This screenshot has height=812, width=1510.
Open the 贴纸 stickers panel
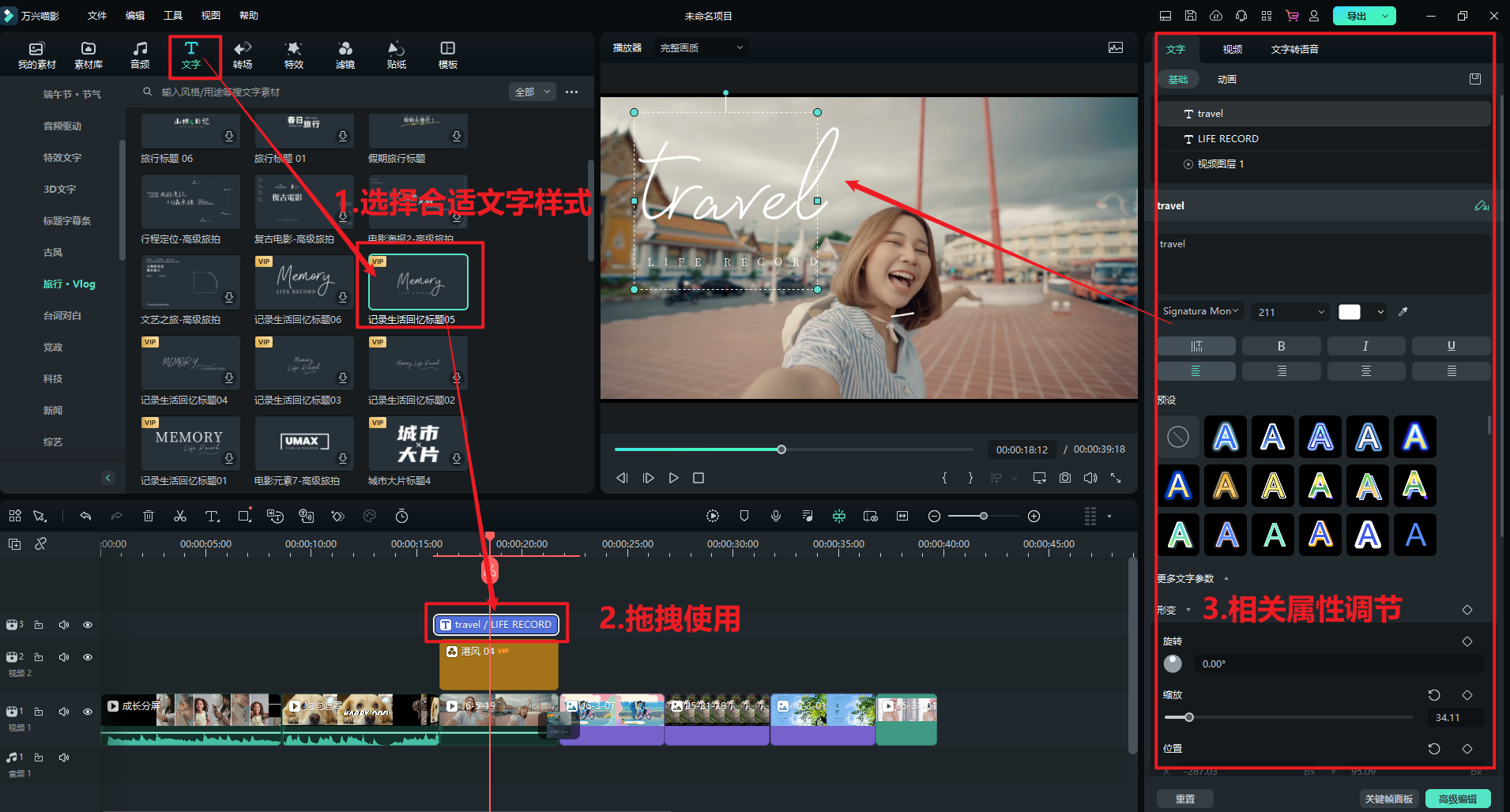pos(397,55)
